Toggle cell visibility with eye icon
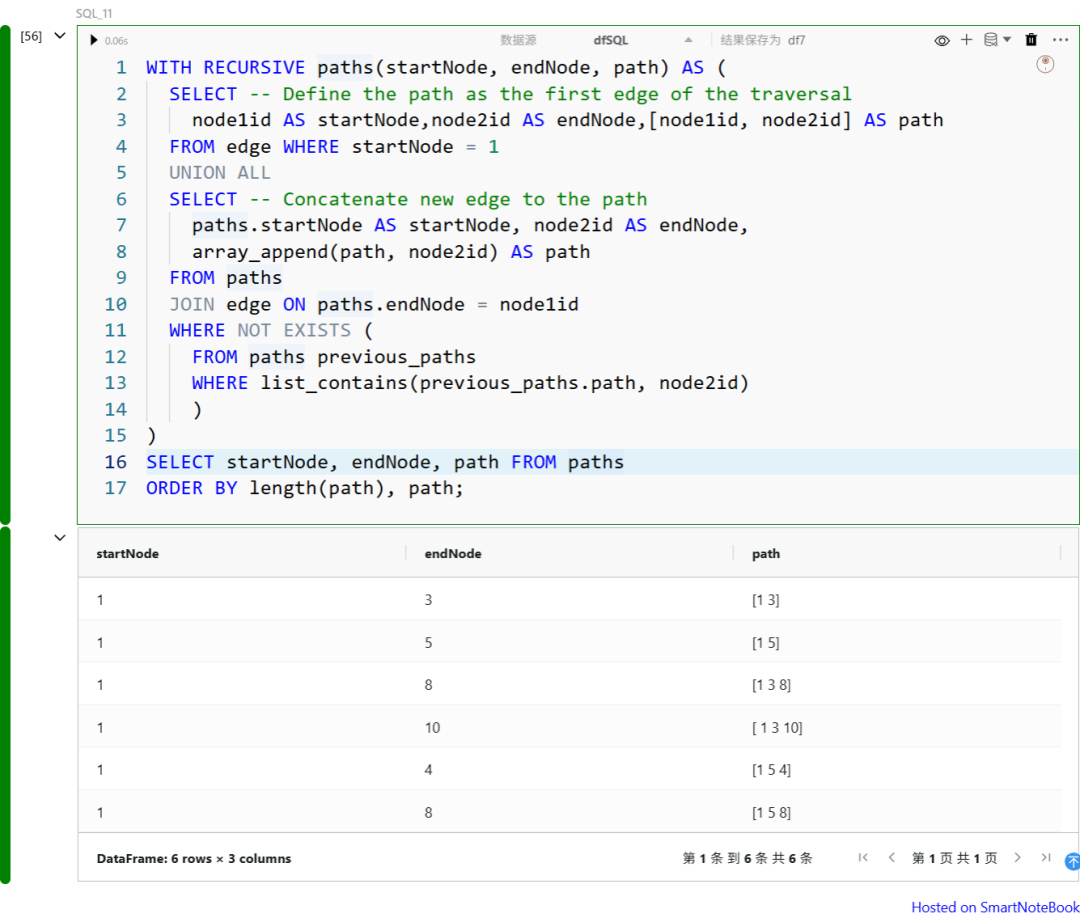This screenshot has width=1080, height=918. 941,40
